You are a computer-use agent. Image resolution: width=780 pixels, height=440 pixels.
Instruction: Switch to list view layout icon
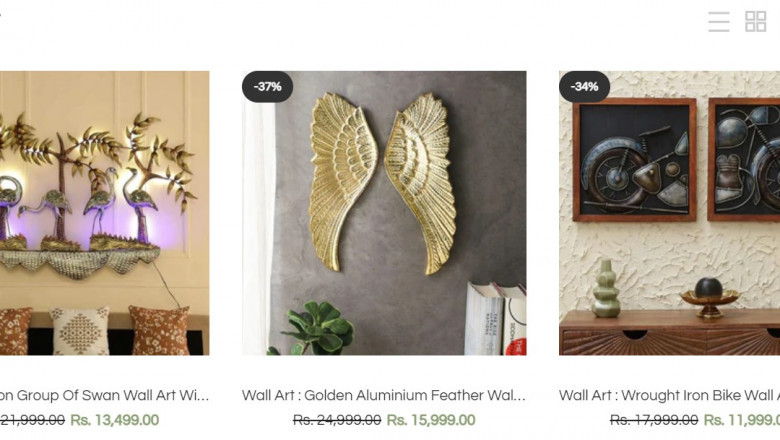click(x=719, y=22)
